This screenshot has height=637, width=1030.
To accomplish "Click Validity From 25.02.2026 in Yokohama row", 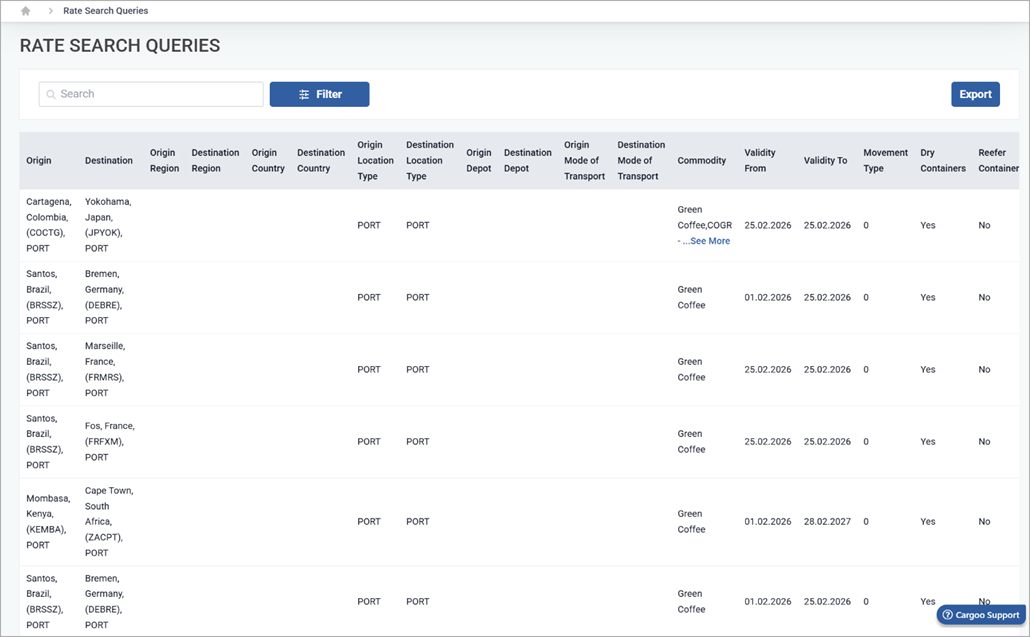I will (768, 225).
